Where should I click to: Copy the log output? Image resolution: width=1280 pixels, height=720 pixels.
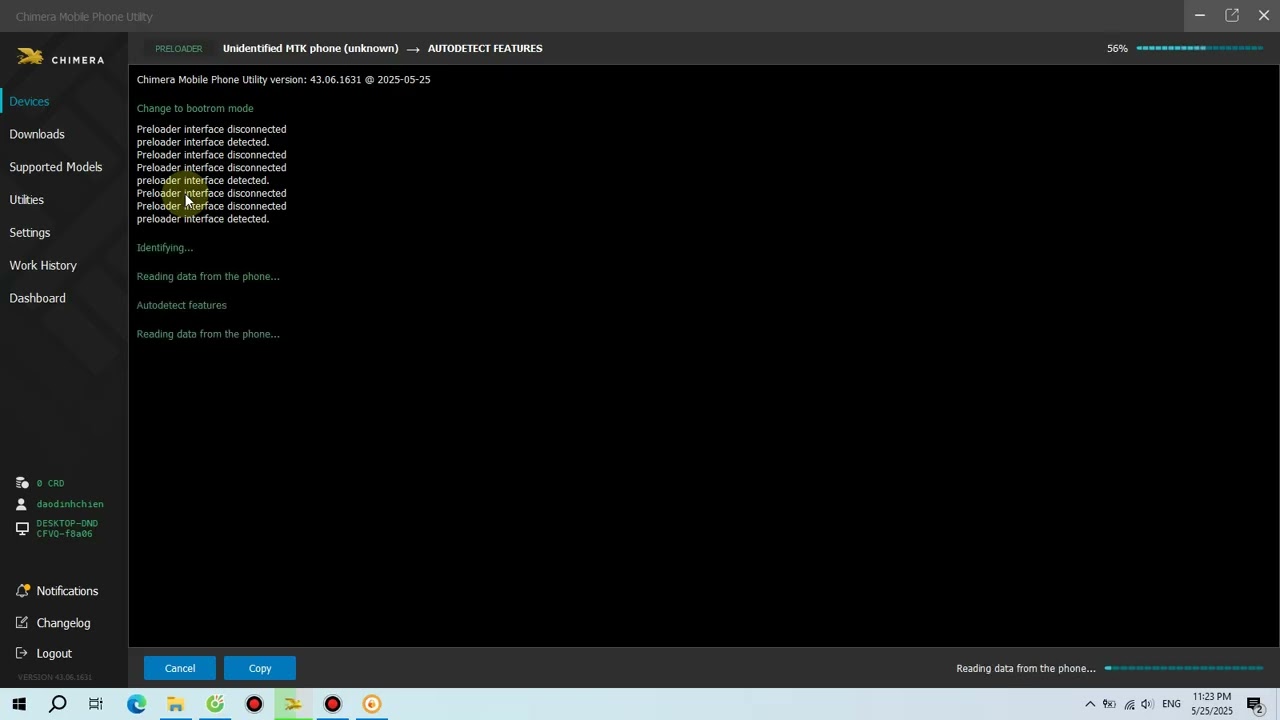[x=260, y=668]
